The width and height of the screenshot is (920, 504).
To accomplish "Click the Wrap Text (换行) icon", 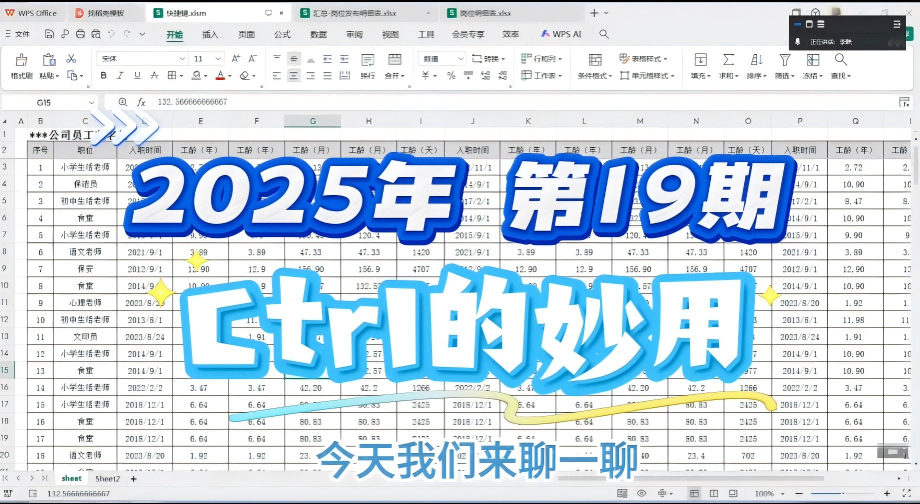I will 368,60.
